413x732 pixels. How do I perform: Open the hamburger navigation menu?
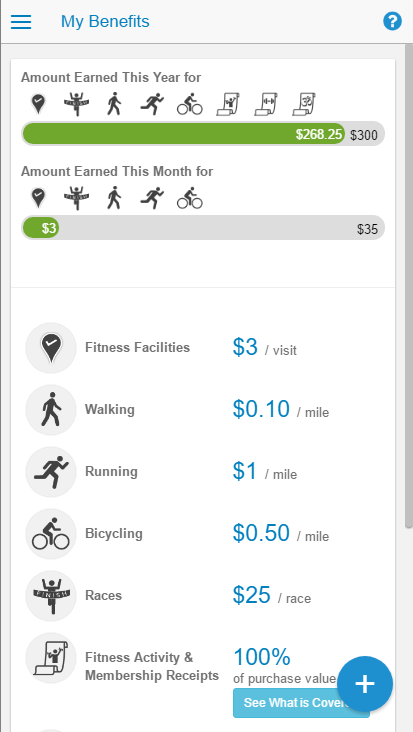point(21,21)
